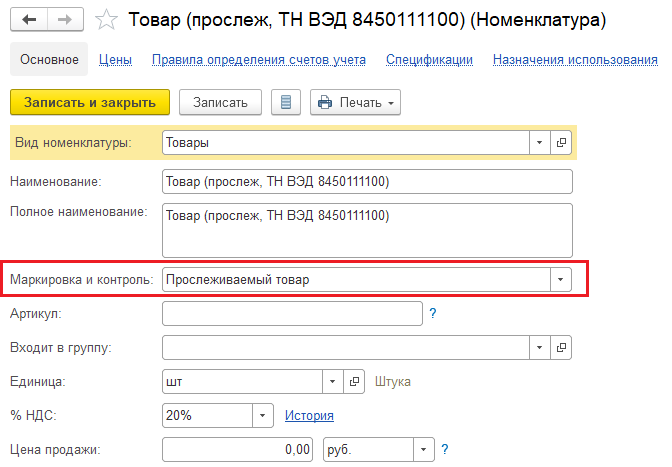The image size is (672, 467).
Task: Switch to the Цены tab
Action: (115, 60)
